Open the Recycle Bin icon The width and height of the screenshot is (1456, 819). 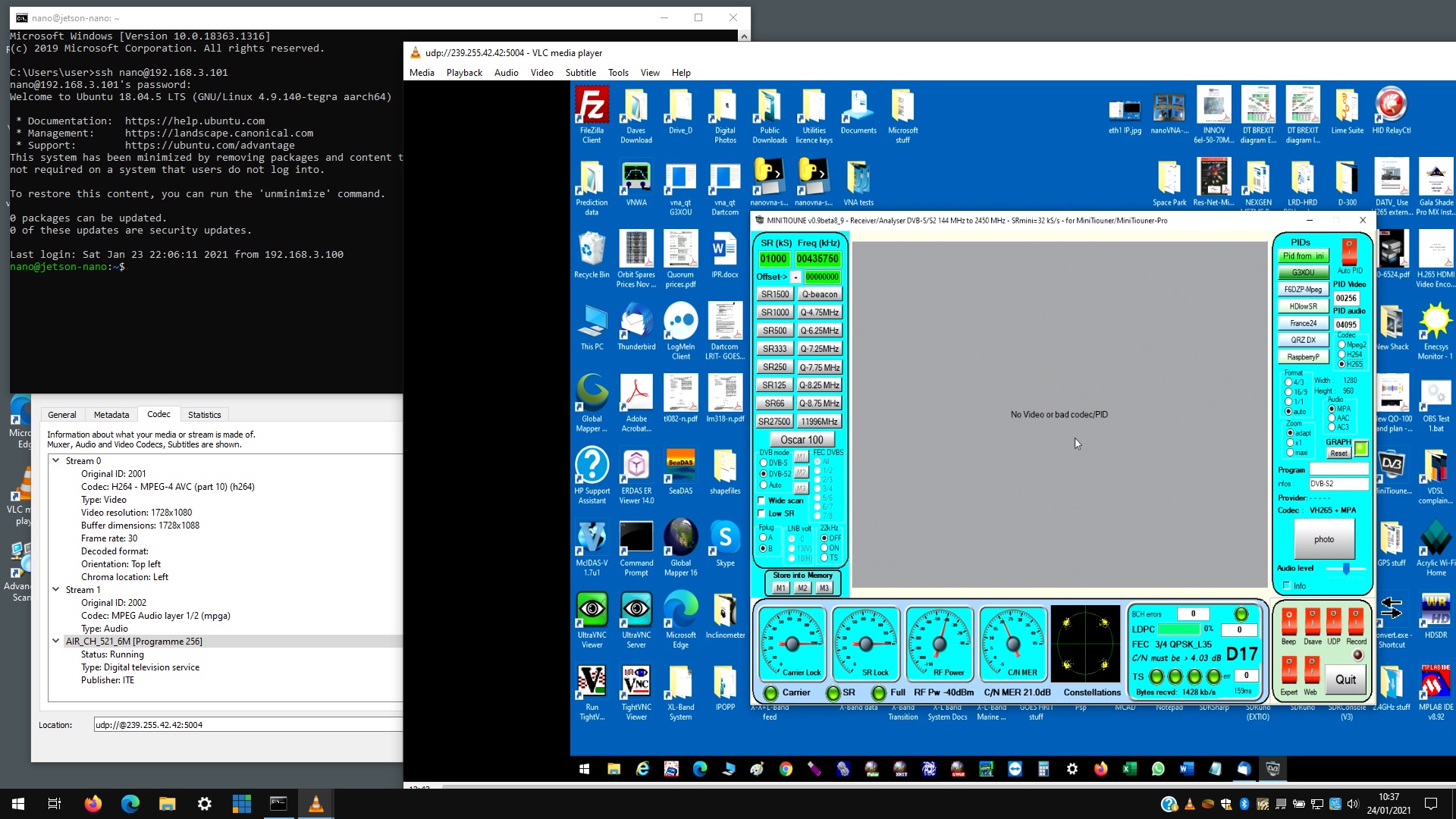pos(591,256)
